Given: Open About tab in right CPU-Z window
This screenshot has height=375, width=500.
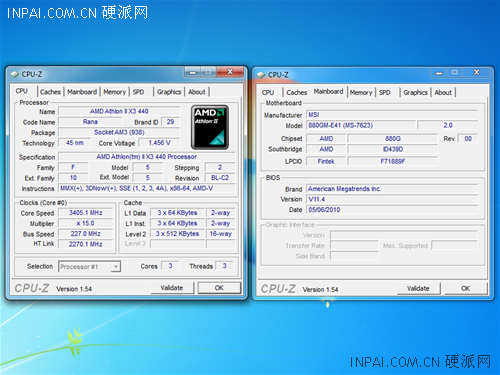Looking at the screenshot, I should pos(443,92).
